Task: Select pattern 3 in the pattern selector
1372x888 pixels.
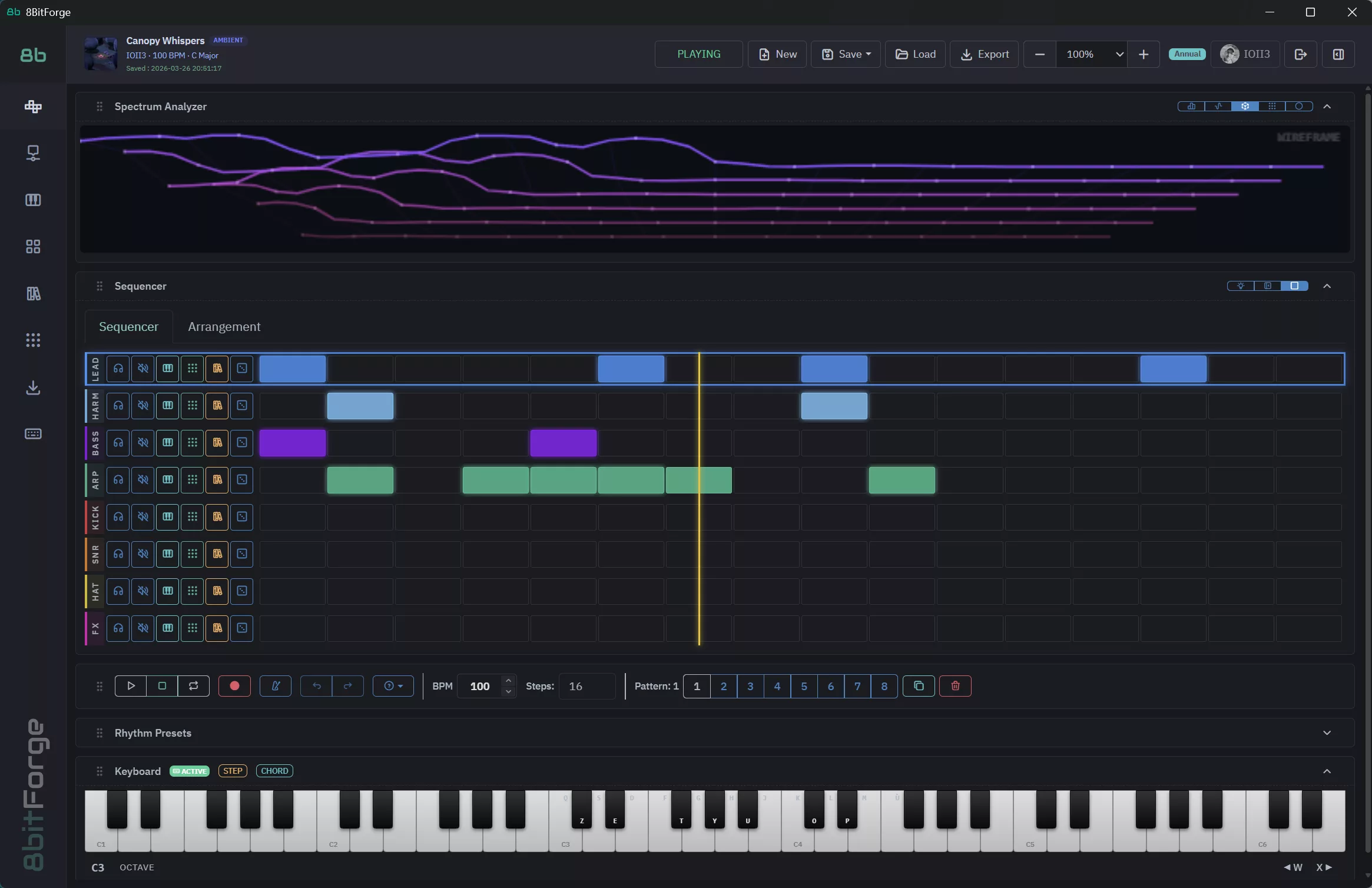Action: (x=750, y=686)
